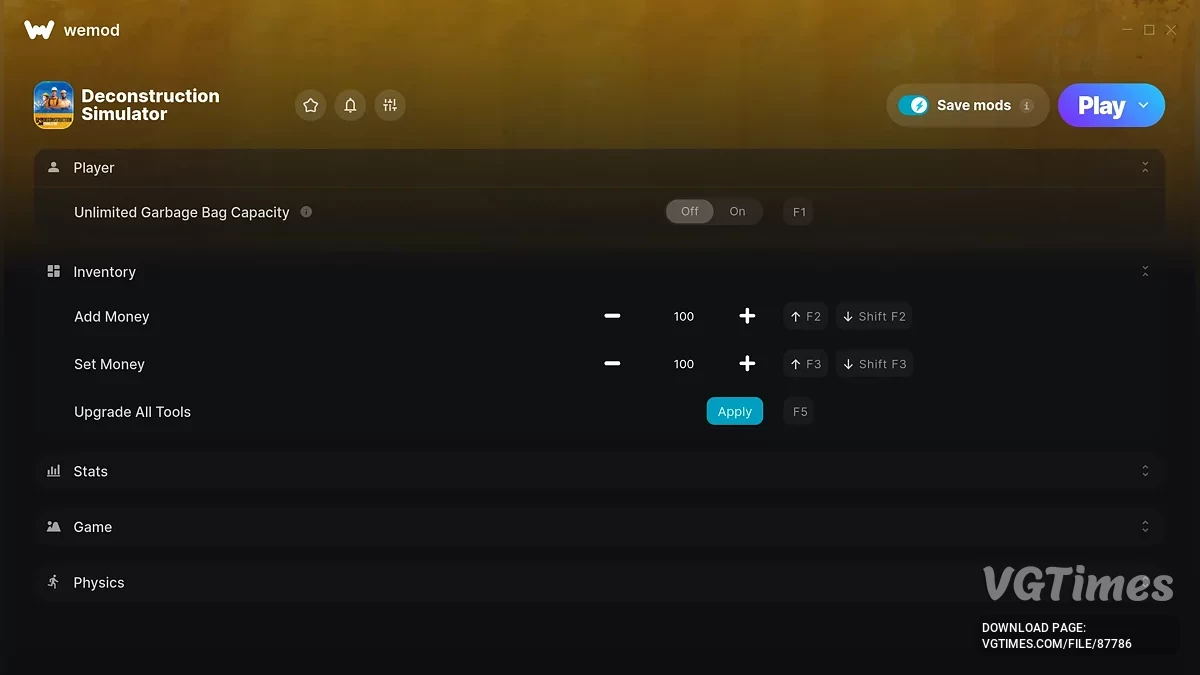Click the info icon beside Unlimited Garbage Bag Capacity
The height and width of the screenshot is (675, 1200).
306,212
